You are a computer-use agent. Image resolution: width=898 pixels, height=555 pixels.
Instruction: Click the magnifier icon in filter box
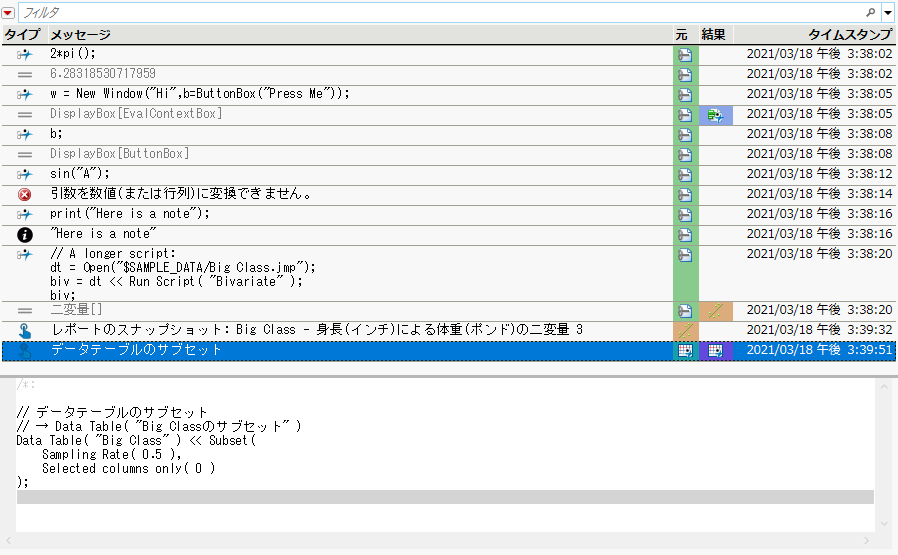[871, 13]
